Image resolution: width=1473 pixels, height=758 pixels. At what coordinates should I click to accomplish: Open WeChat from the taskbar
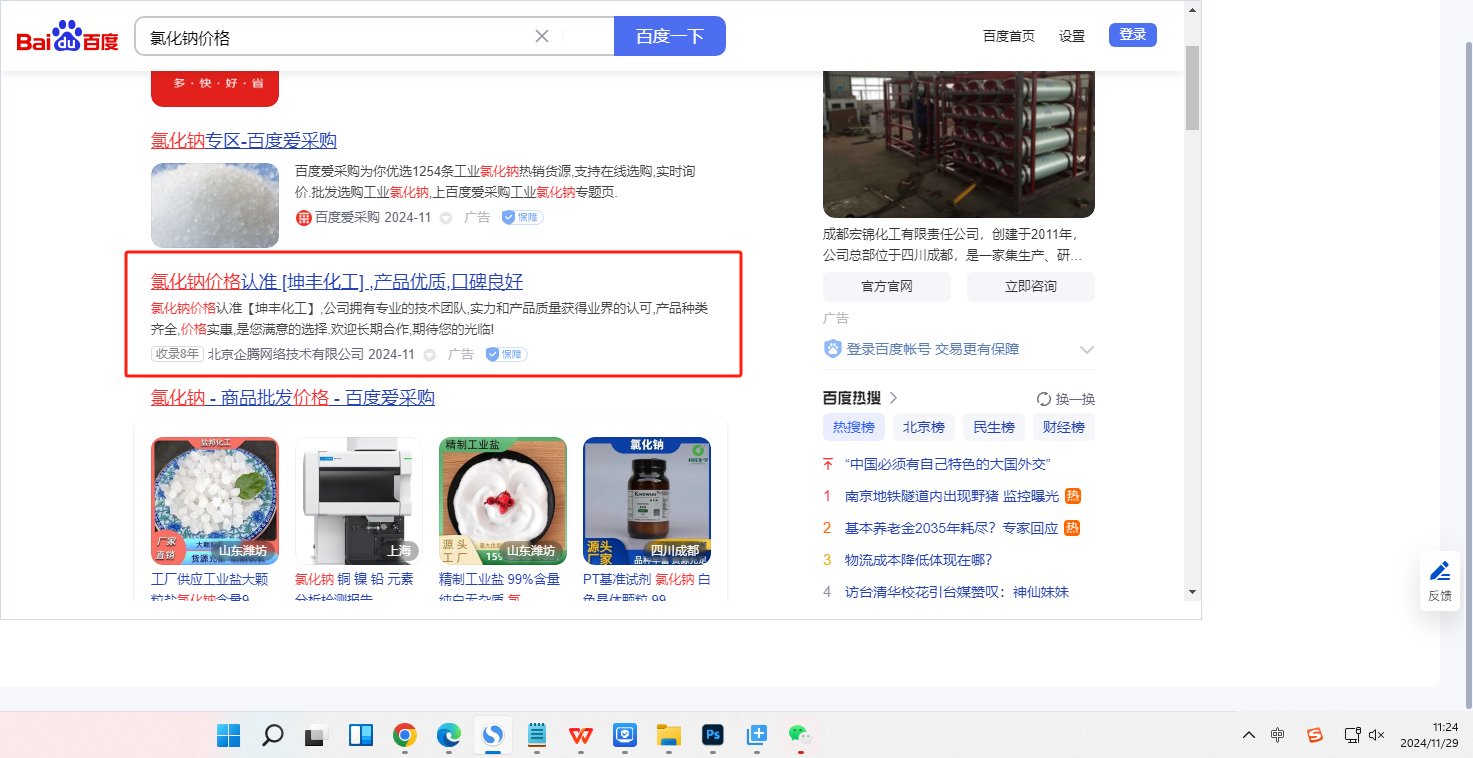(799, 735)
